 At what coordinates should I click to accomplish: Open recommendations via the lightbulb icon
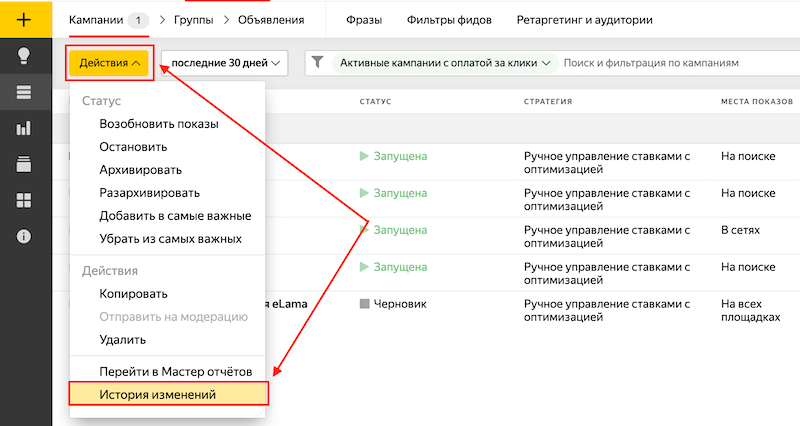tap(25, 56)
